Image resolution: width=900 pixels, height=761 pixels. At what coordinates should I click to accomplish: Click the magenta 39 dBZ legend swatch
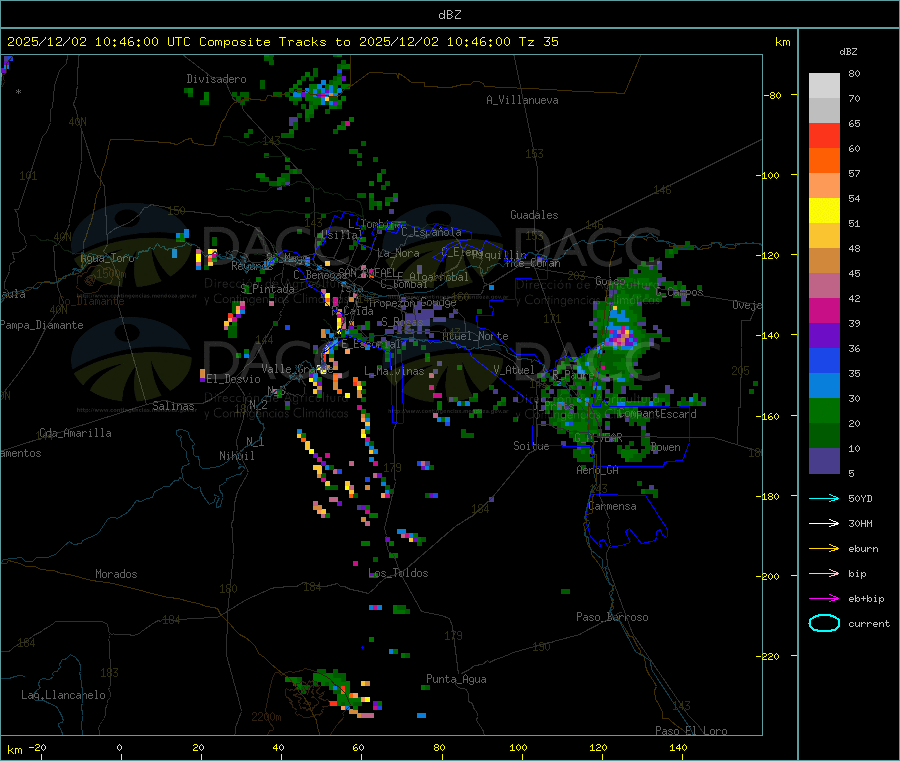tap(824, 310)
